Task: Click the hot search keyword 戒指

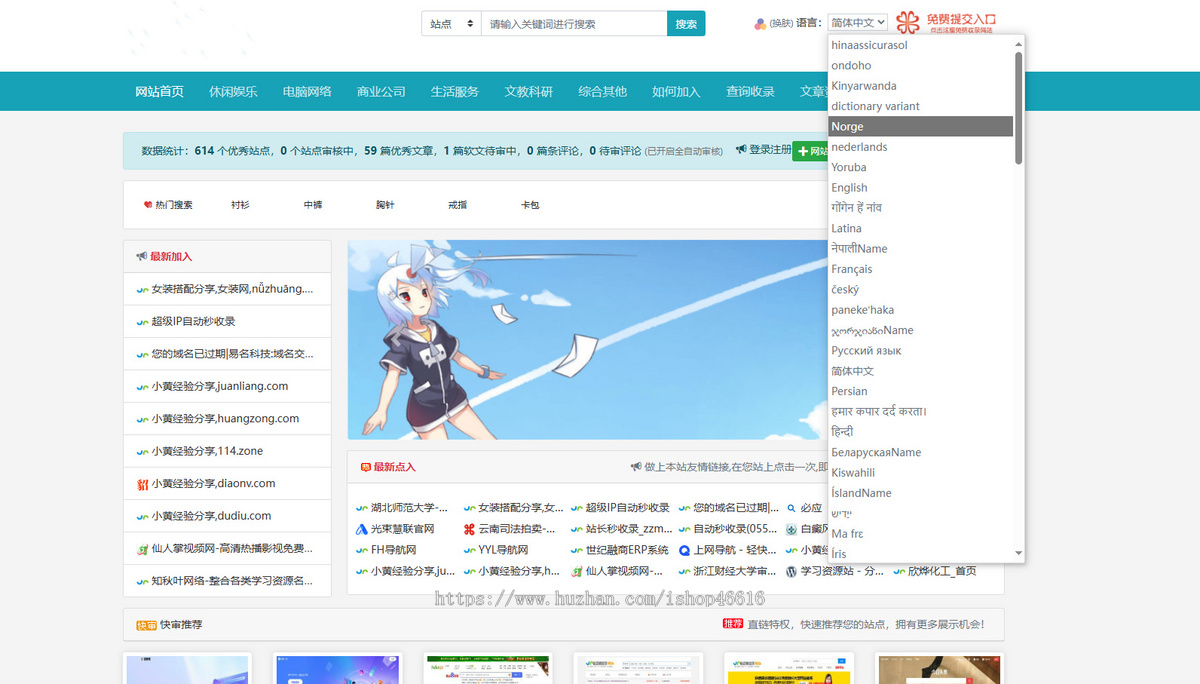Action: [x=457, y=204]
